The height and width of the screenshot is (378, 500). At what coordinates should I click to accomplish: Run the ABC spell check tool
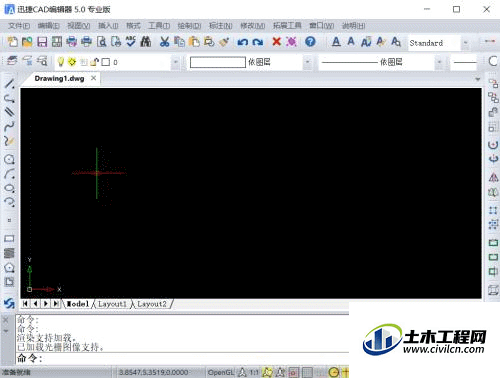coord(131,42)
